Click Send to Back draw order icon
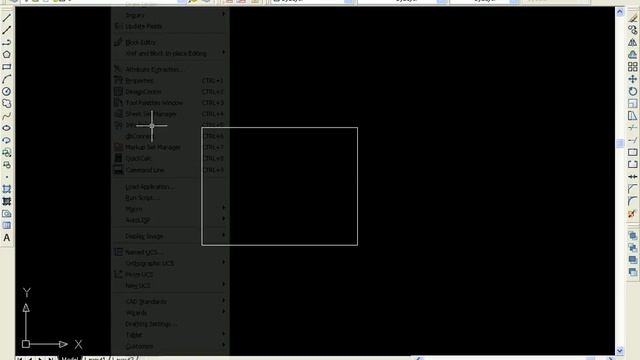Screen dimensions: 640x360 tap(633, 248)
